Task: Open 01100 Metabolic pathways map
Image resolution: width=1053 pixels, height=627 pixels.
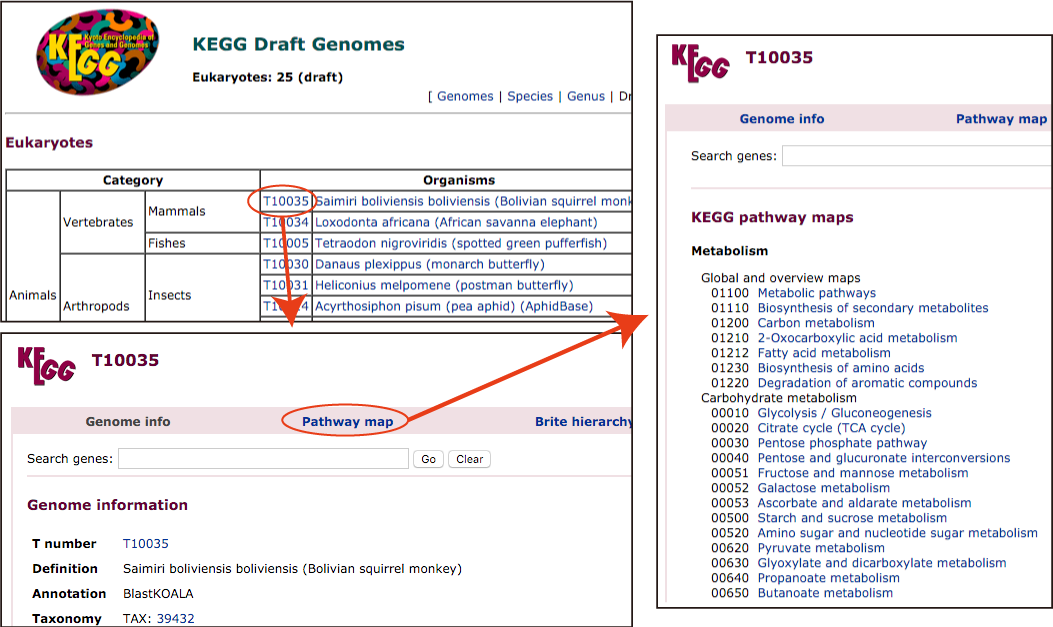Action: pos(817,293)
